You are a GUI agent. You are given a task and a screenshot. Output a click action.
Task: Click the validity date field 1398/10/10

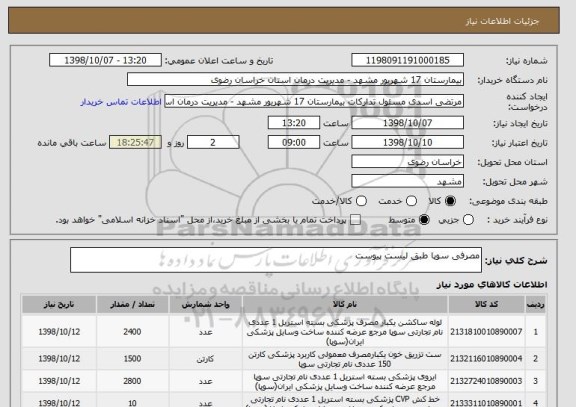[407, 142]
